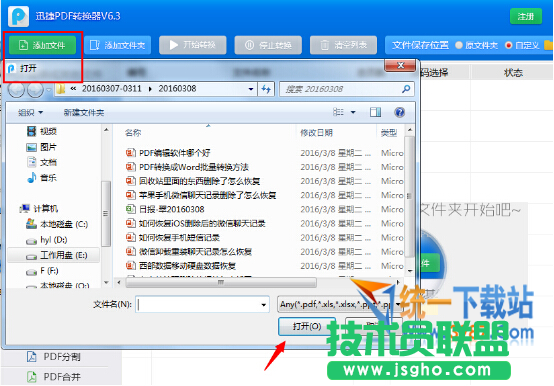Screen dimensions: 554x386
Task: Go forward with the dialog forward arrow
Action: (35, 90)
